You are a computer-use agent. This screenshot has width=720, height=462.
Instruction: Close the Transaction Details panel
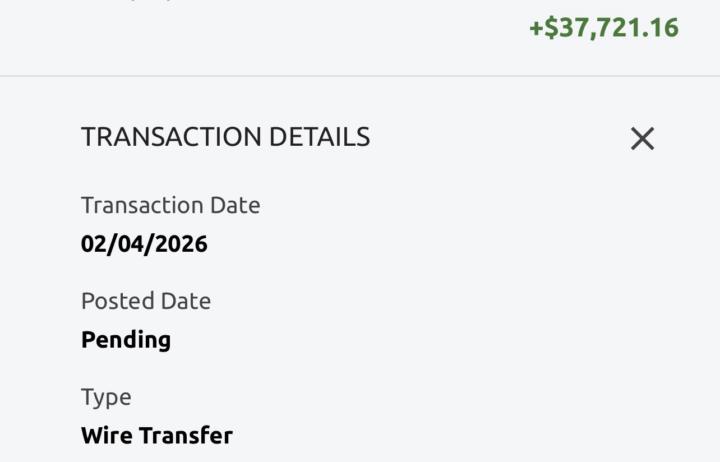tap(642, 139)
